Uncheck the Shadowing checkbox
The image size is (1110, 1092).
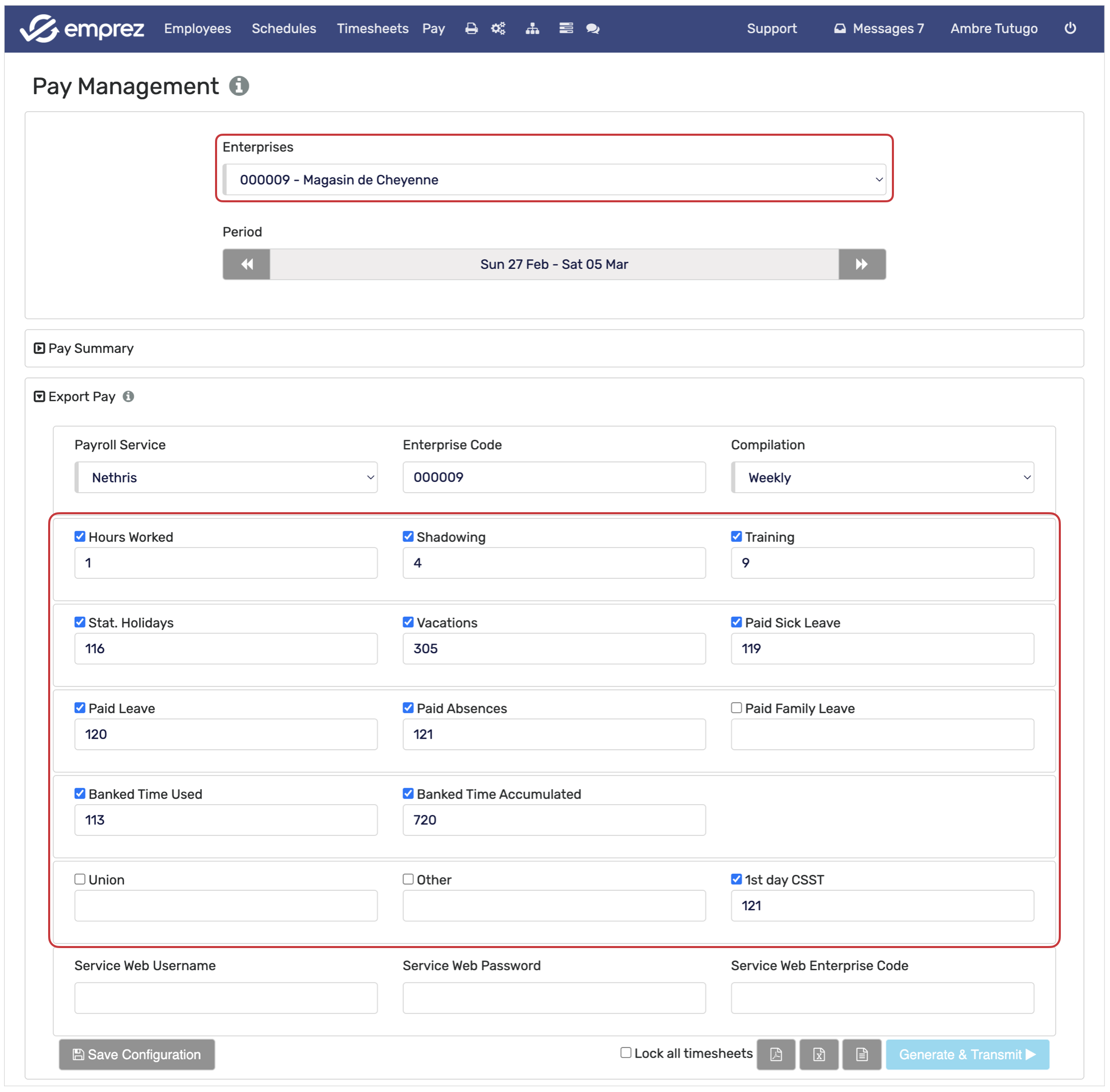point(408,536)
